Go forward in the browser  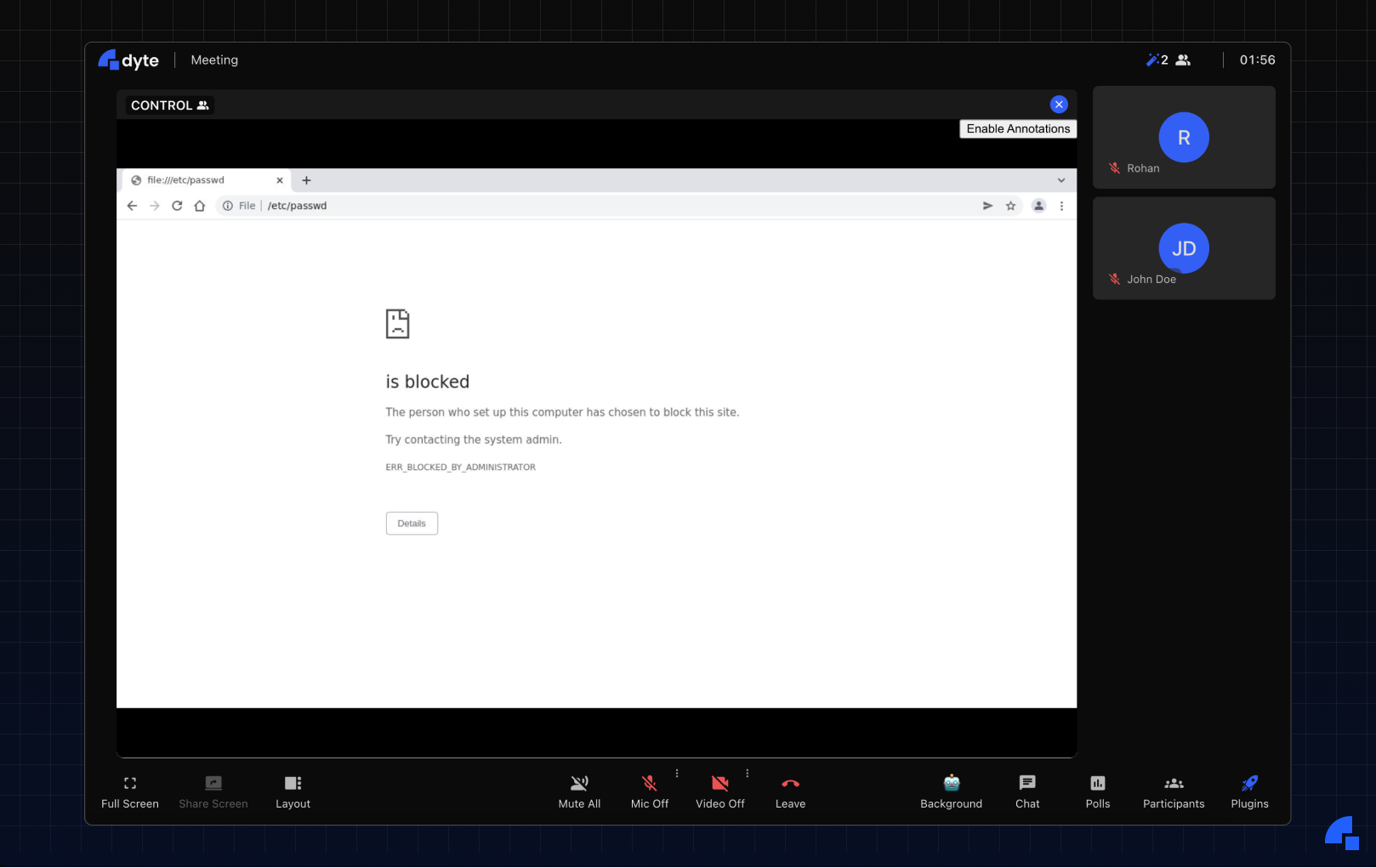[154, 206]
